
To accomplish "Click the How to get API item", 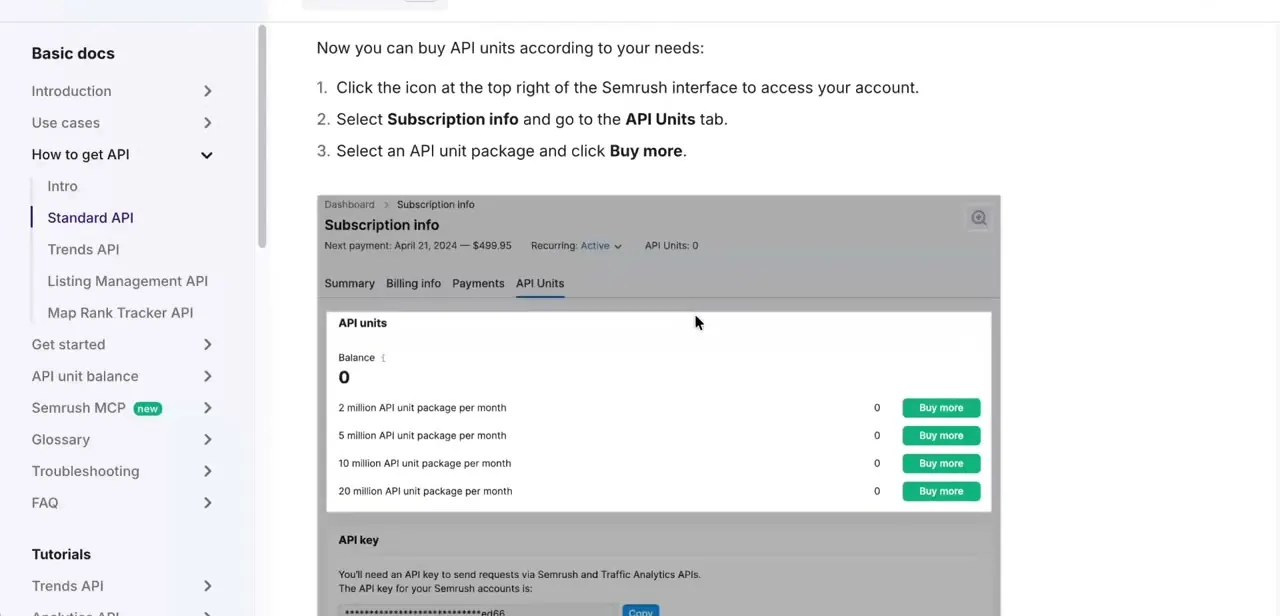I will (80, 154).
